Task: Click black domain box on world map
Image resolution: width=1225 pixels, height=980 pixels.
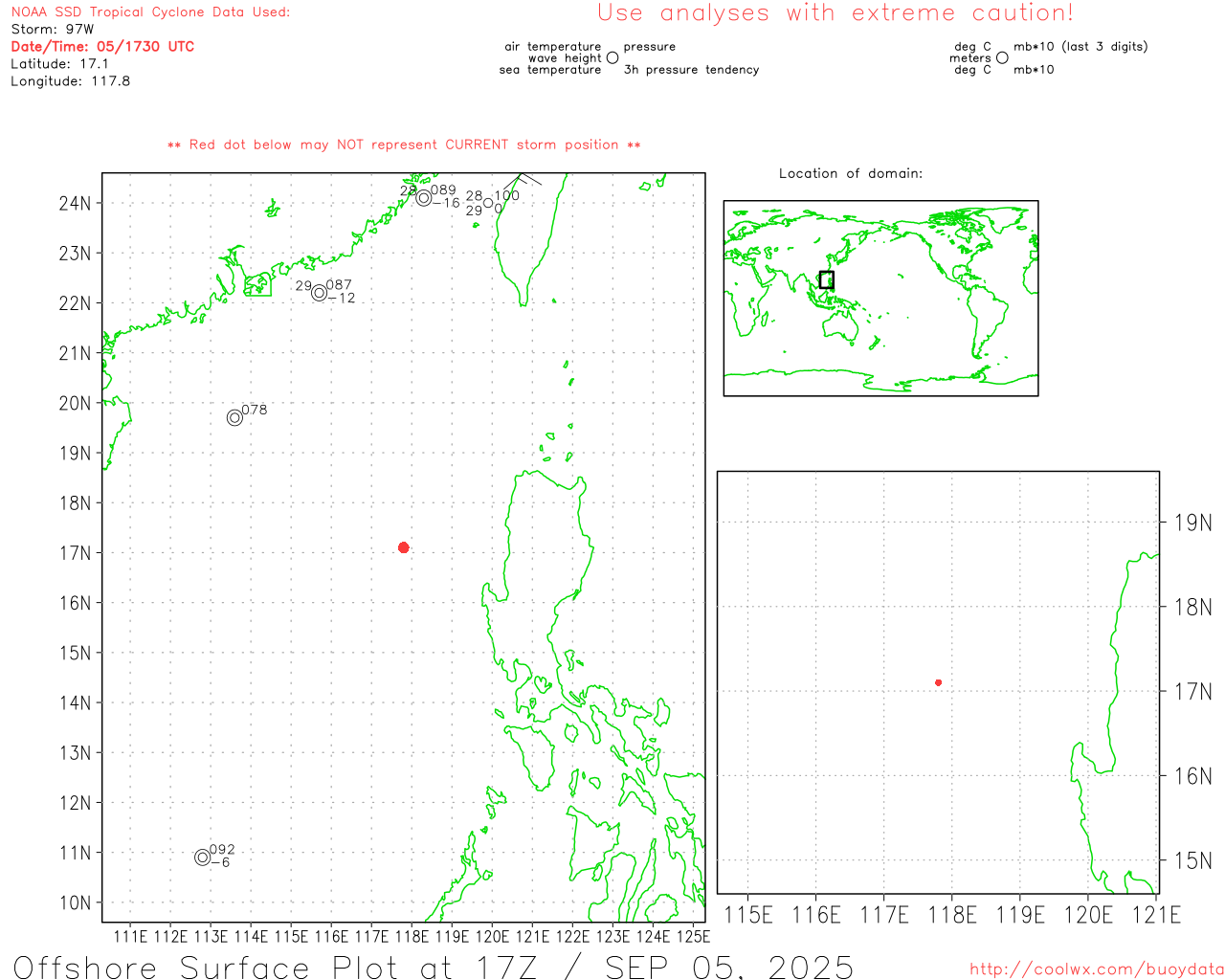Action: coord(827,279)
